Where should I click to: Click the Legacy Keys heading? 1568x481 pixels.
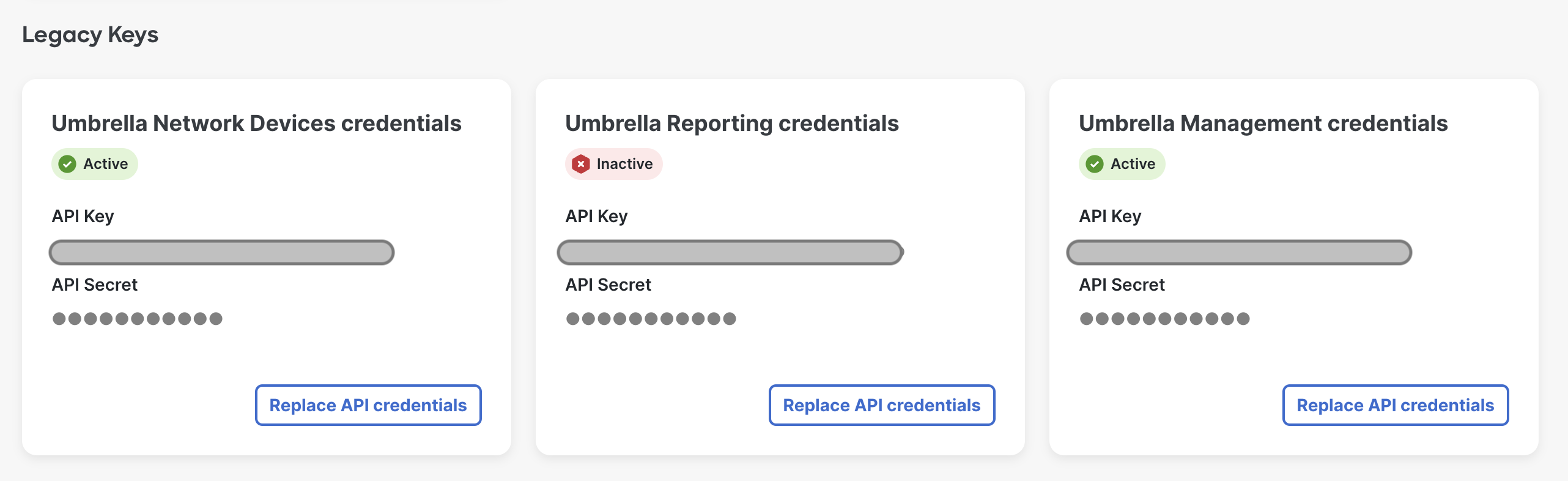(x=90, y=35)
